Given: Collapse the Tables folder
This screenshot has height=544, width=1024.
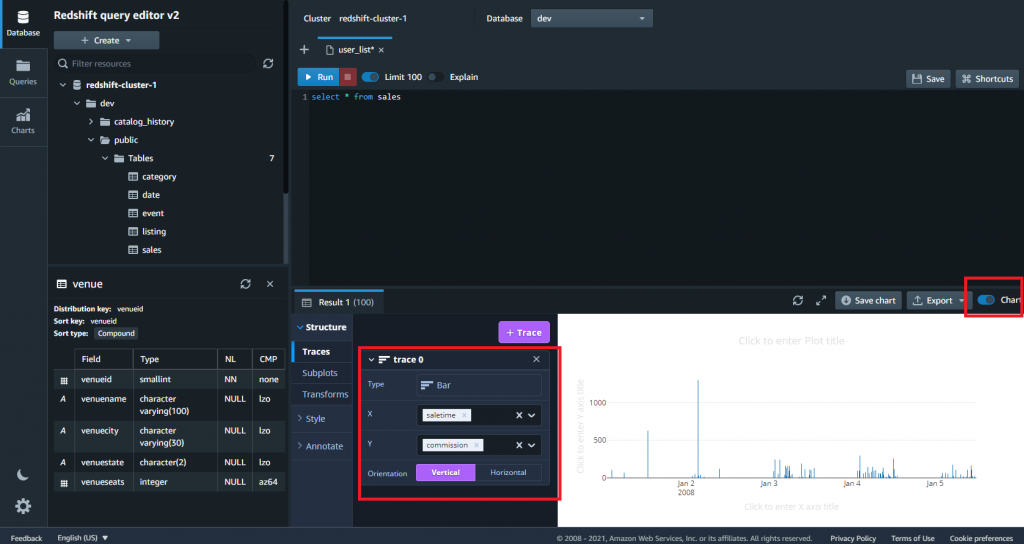Looking at the screenshot, I should [104, 158].
